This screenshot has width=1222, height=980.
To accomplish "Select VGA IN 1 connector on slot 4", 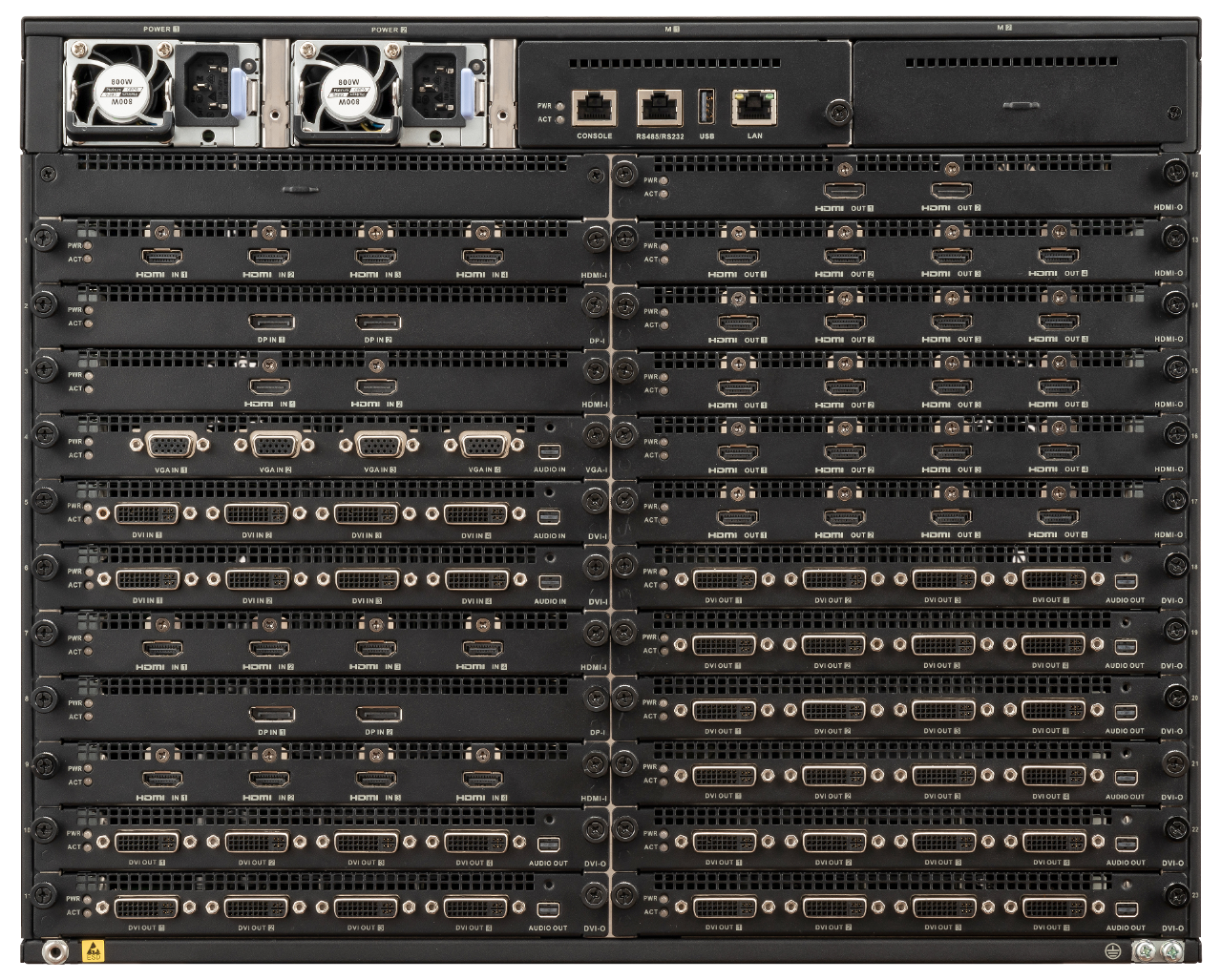I will click(x=170, y=445).
